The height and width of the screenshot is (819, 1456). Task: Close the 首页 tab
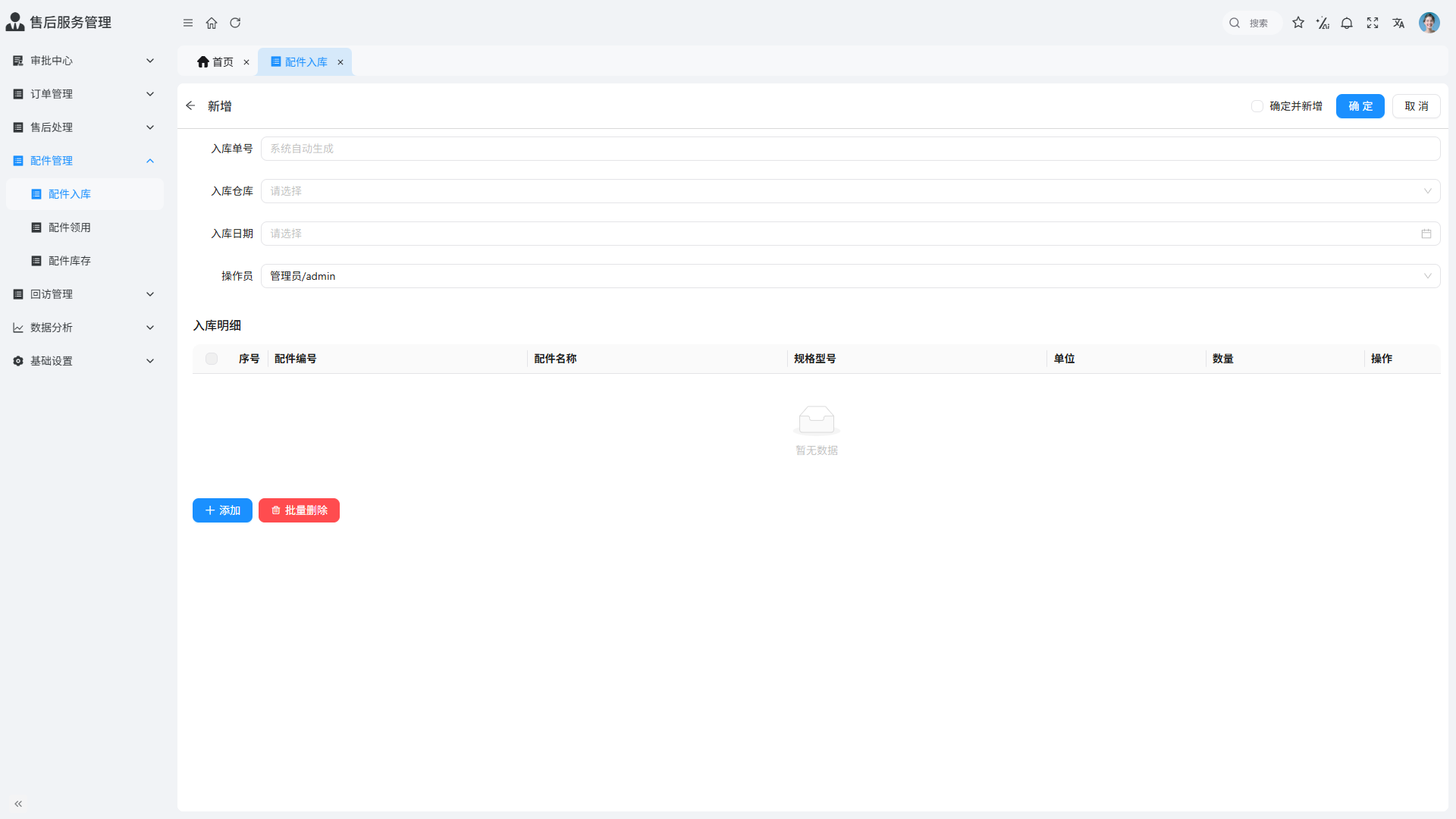coord(246,62)
